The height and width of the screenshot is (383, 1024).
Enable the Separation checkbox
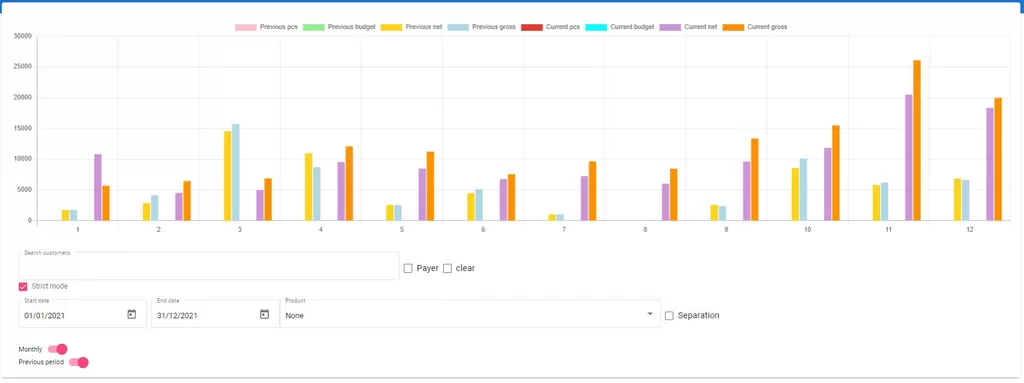tap(669, 316)
